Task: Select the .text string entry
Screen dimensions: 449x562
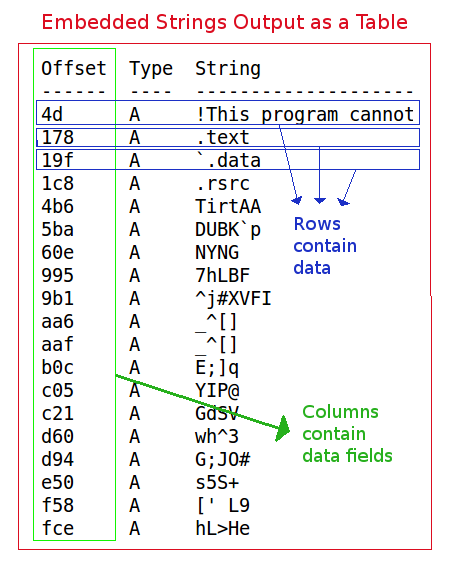Action: tap(223, 138)
